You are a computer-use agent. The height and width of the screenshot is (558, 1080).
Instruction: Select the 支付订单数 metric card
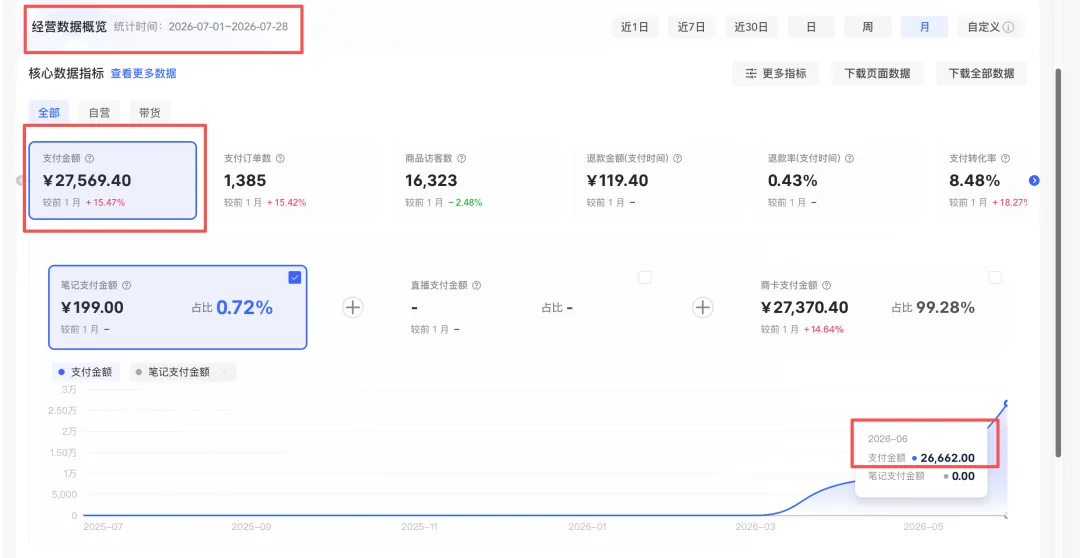click(294, 180)
